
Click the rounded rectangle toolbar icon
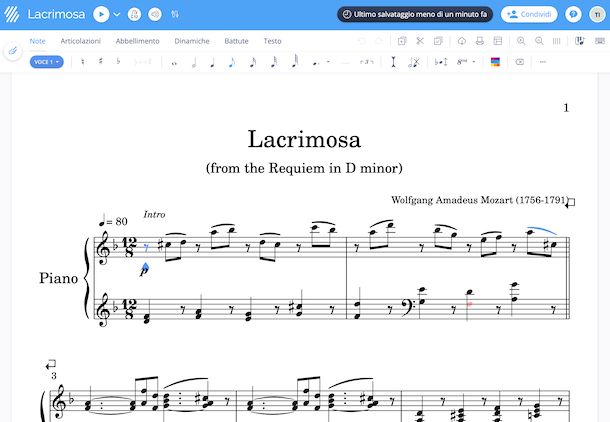(x=520, y=62)
